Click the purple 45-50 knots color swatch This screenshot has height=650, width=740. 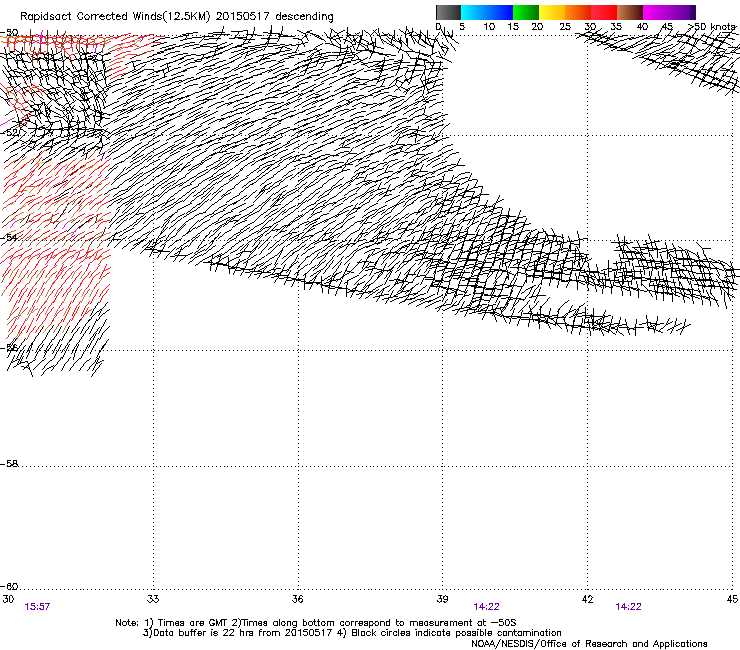pos(682,12)
